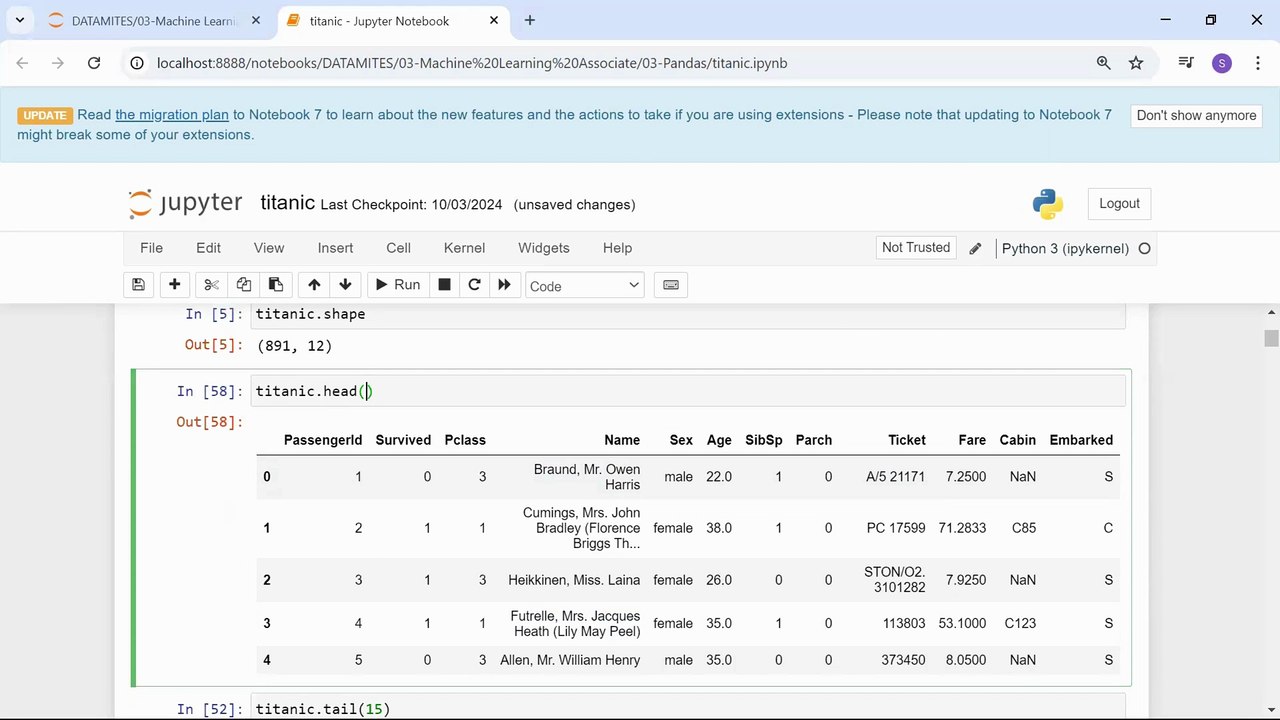Viewport: 1280px width, 720px height.
Task: Copy selected cells icon
Action: click(x=243, y=285)
